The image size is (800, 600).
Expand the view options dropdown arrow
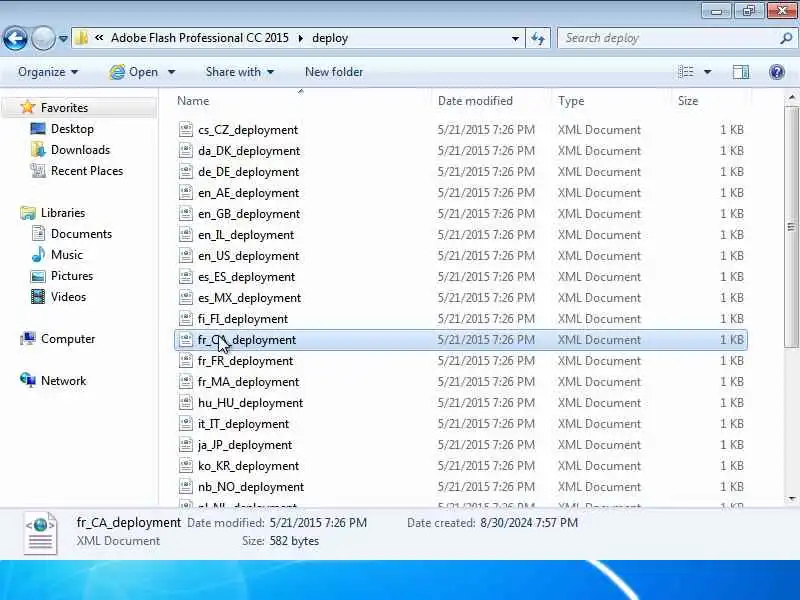[x=708, y=72]
